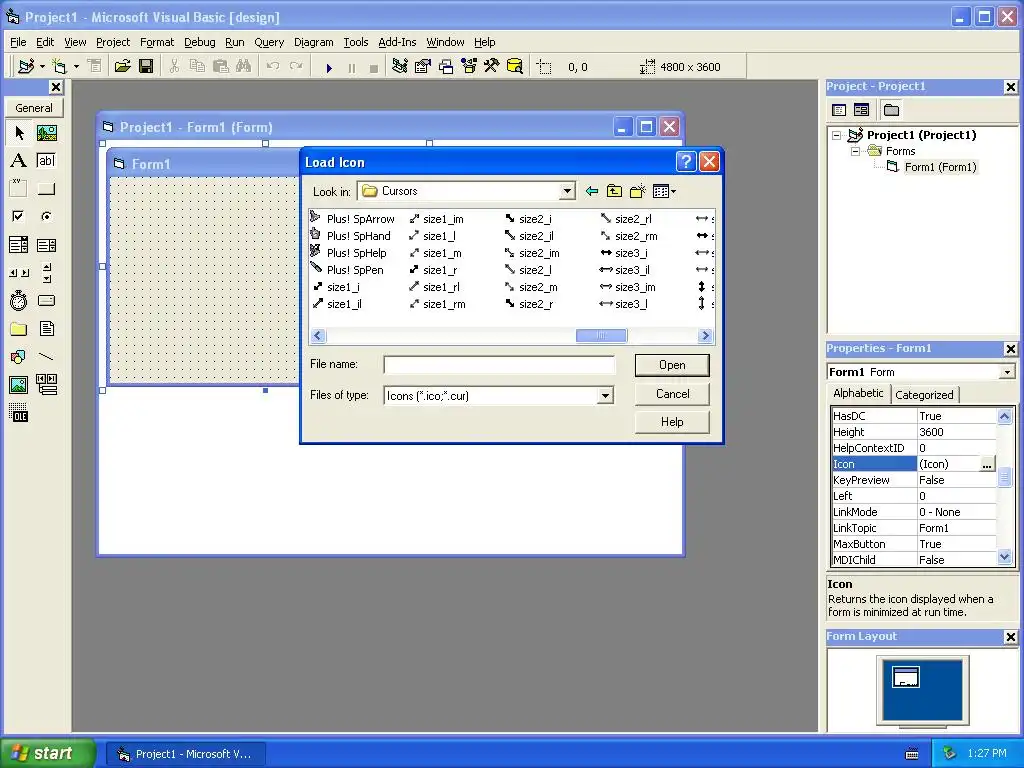Open the Files of type dropdown
This screenshot has height=768, width=1024.
pyautogui.click(x=605, y=396)
